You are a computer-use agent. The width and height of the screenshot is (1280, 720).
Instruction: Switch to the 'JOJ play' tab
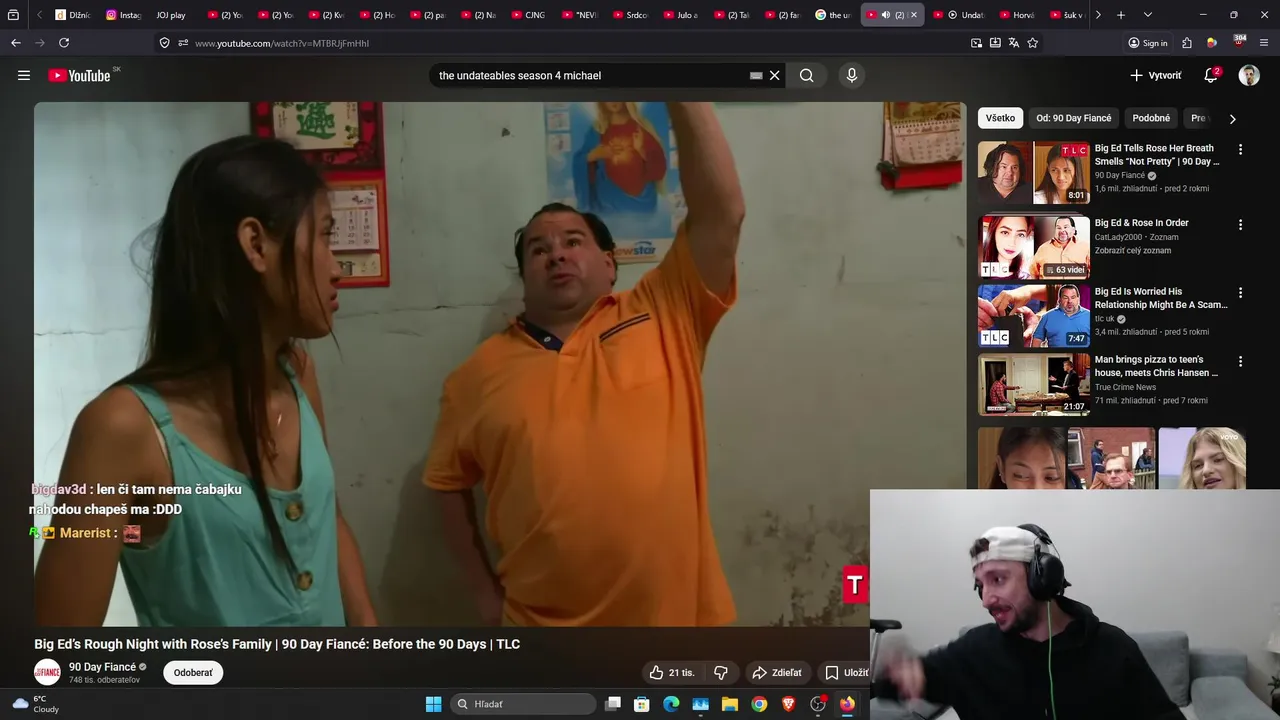point(172,15)
